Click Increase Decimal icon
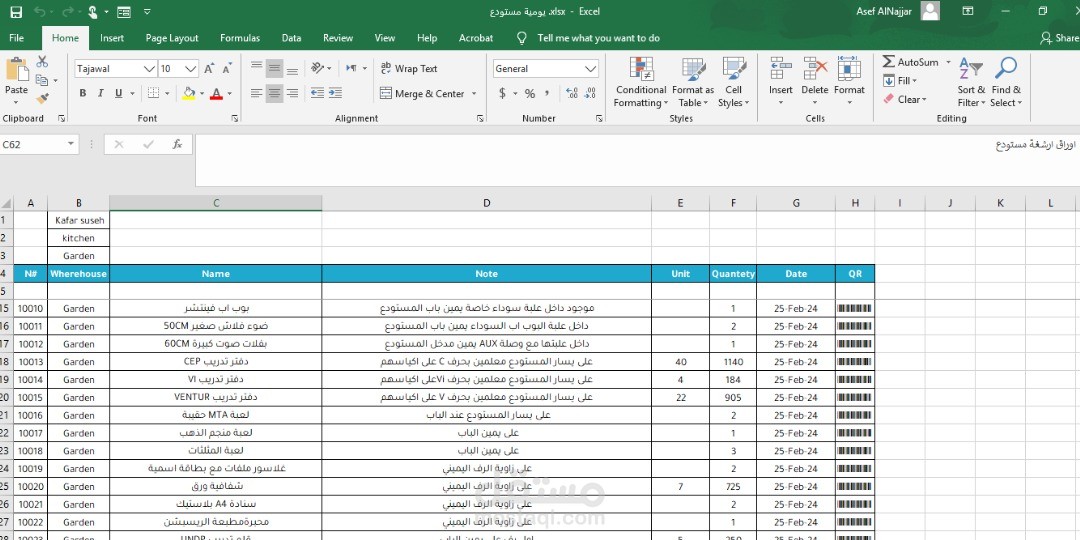 [x=572, y=93]
